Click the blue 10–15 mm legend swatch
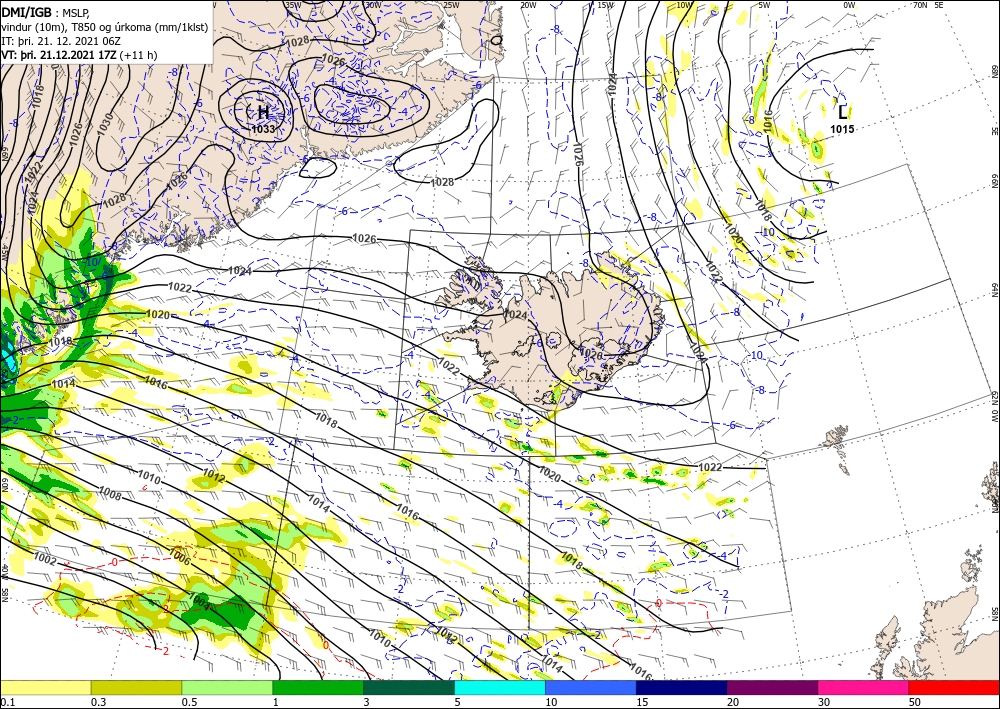 (x=591, y=688)
